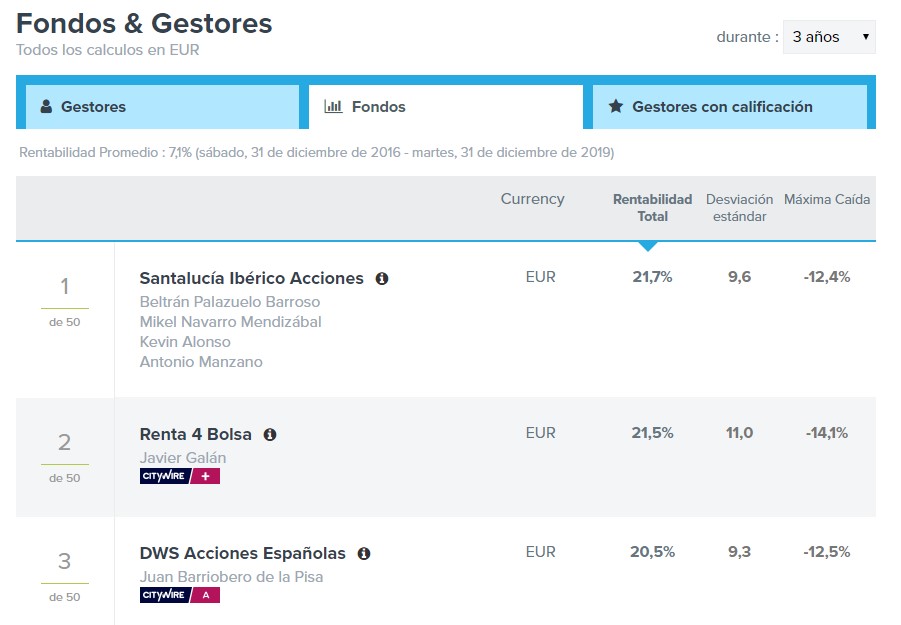901x625 pixels.
Task: Click the Currency column header
Action: [x=533, y=199]
